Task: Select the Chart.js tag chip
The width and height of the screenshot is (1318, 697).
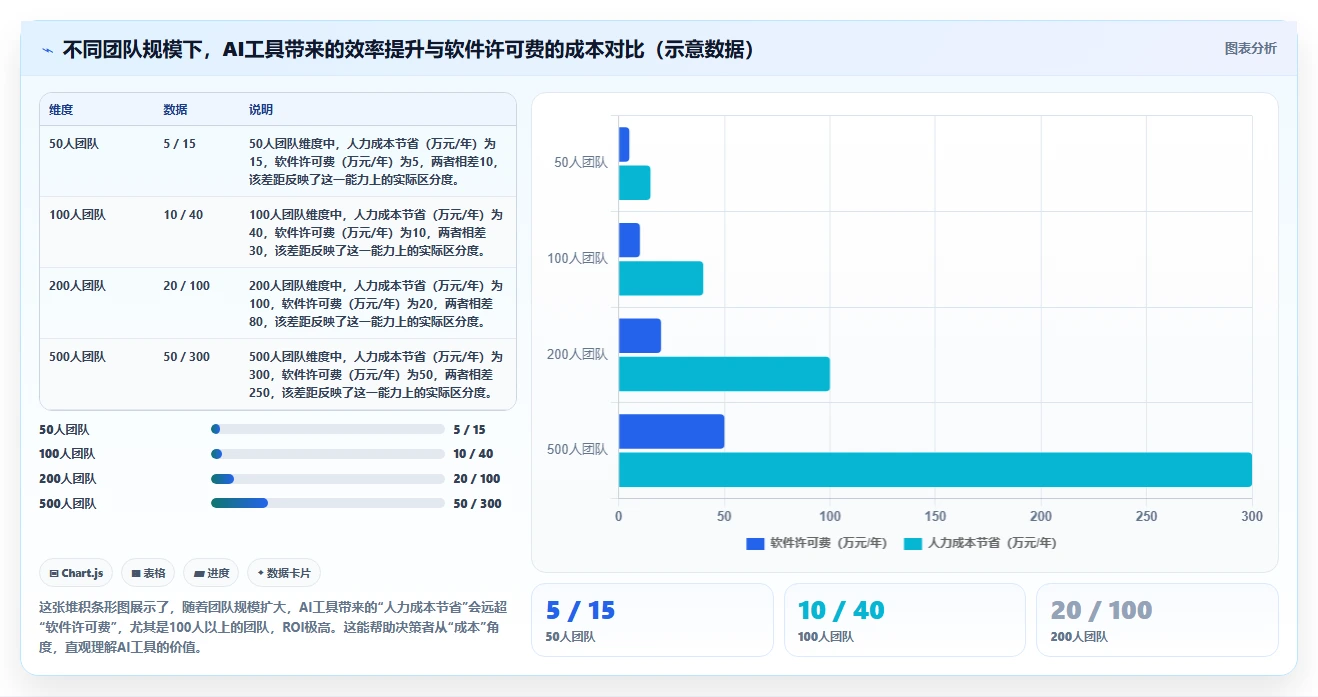Action: click(x=76, y=573)
